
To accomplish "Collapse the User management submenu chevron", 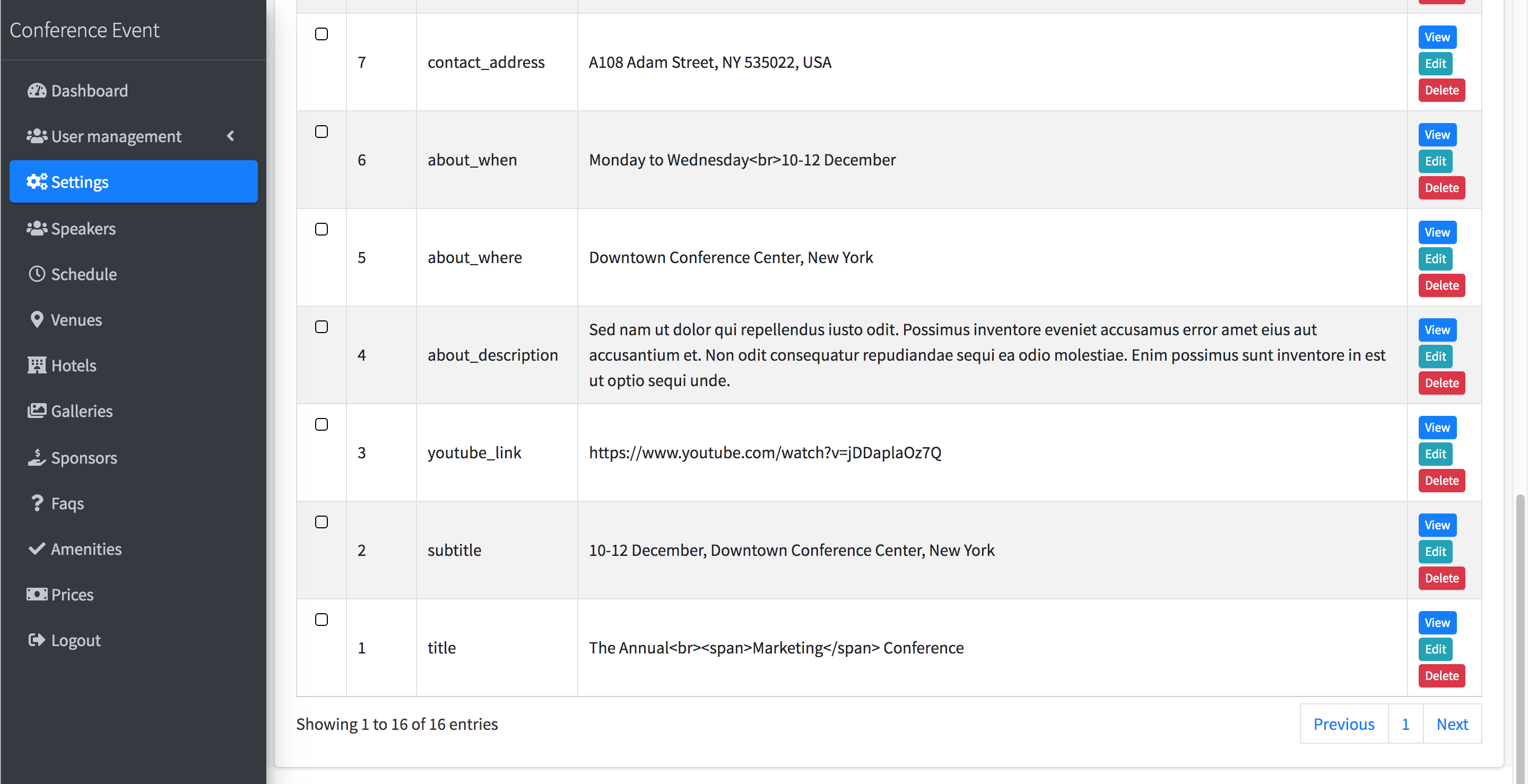I will pos(231,136).
